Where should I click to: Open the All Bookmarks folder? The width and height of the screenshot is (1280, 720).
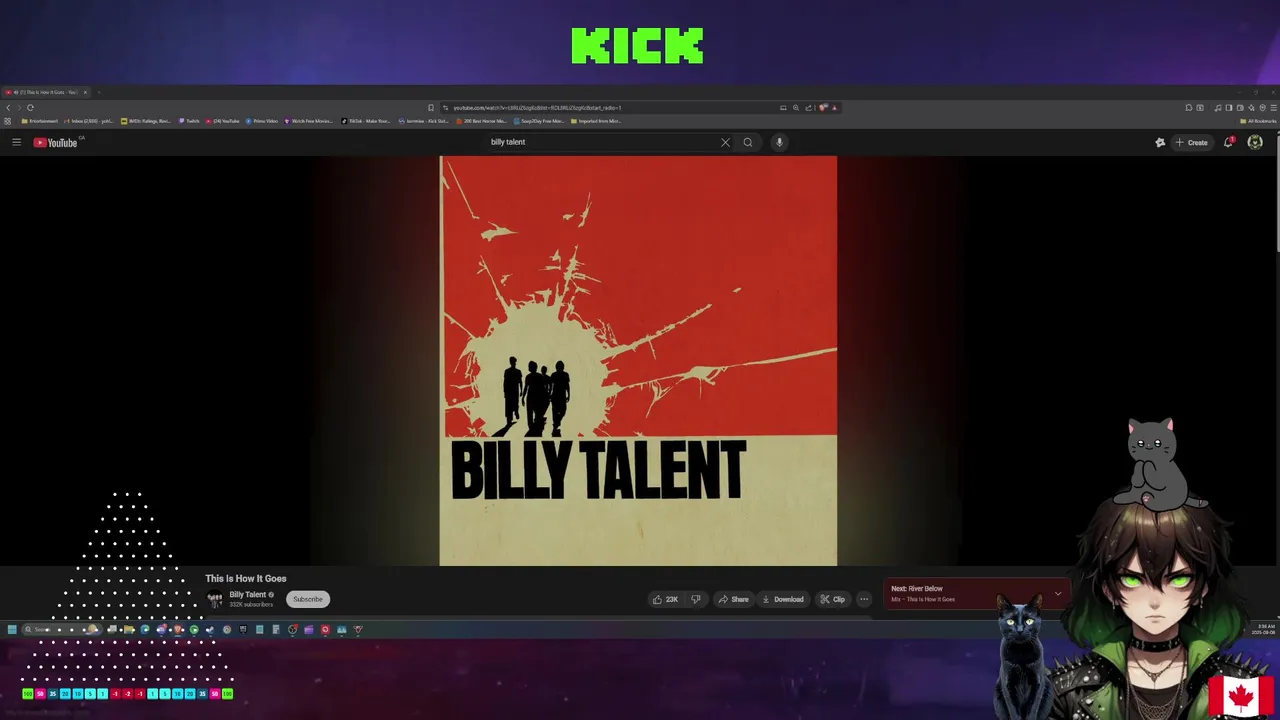[1258, 121]
